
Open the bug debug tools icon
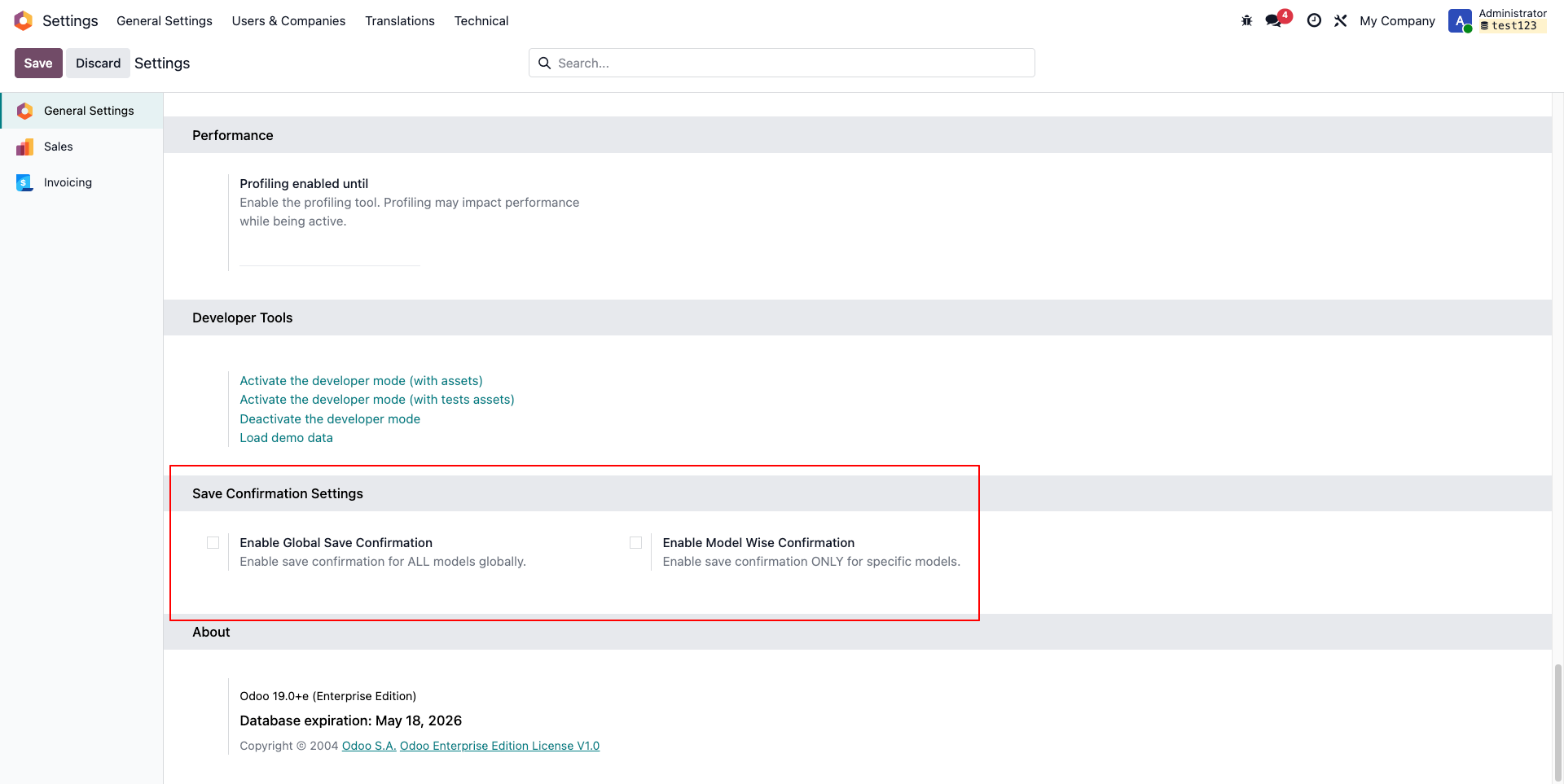pos(1246,20)
